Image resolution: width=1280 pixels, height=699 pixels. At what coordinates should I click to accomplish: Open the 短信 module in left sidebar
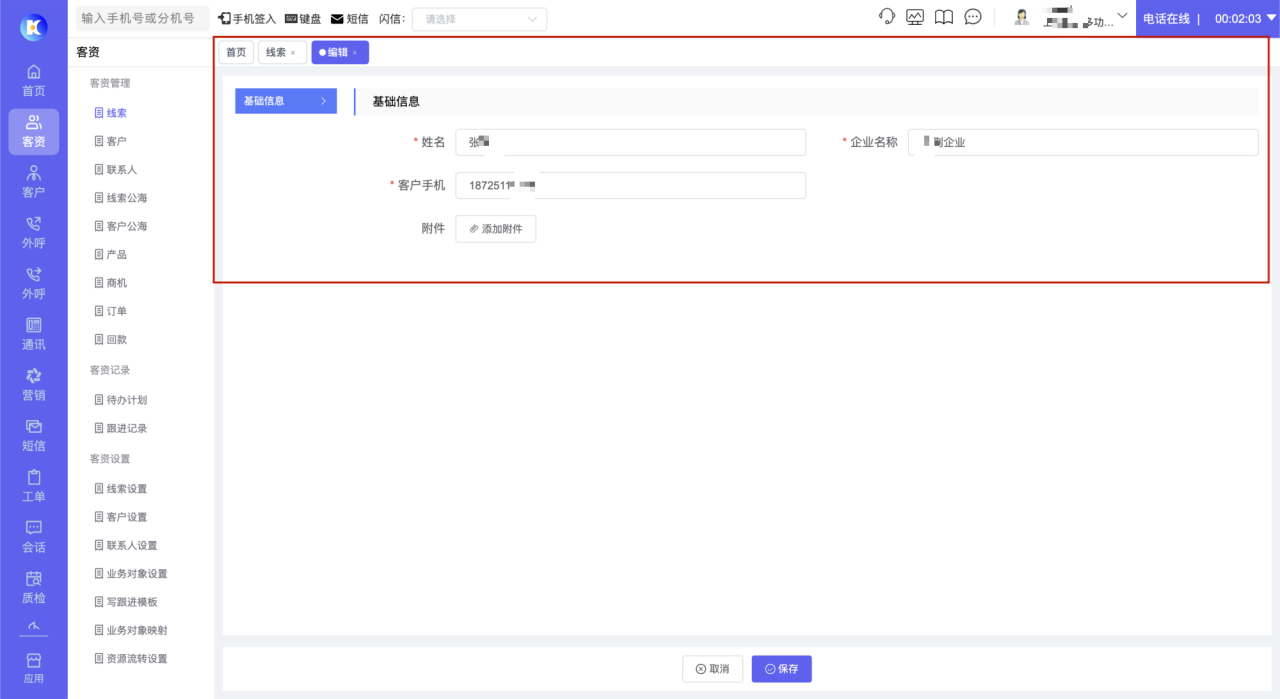click(x=33, y=436)
